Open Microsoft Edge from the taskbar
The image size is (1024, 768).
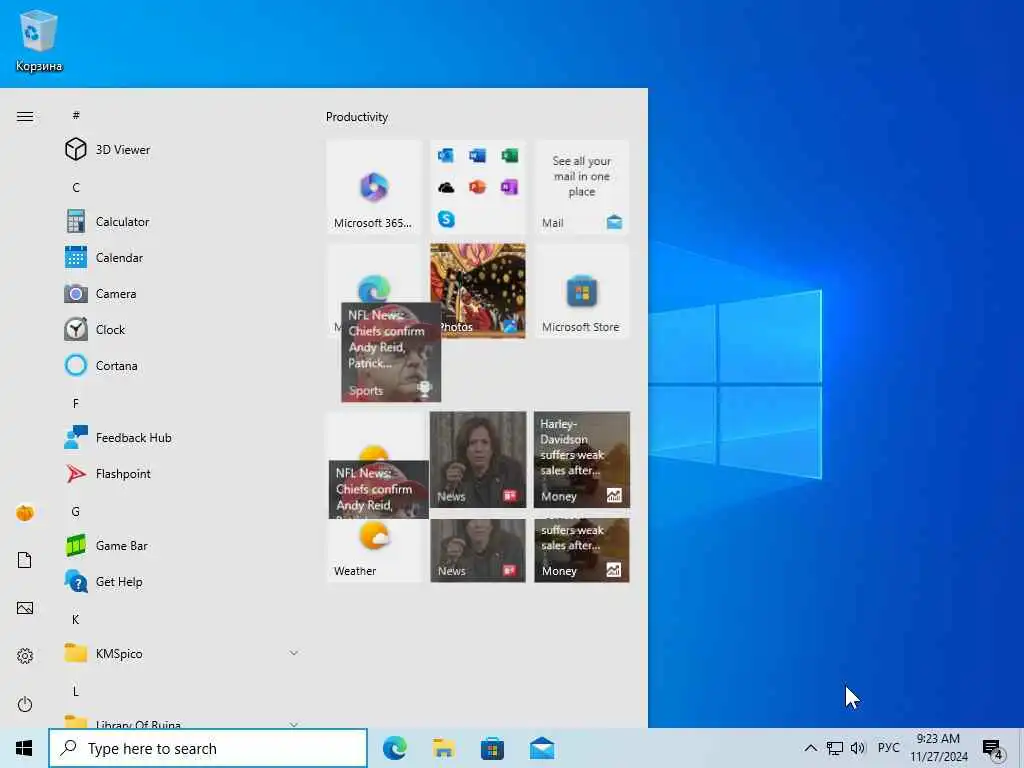394,748
